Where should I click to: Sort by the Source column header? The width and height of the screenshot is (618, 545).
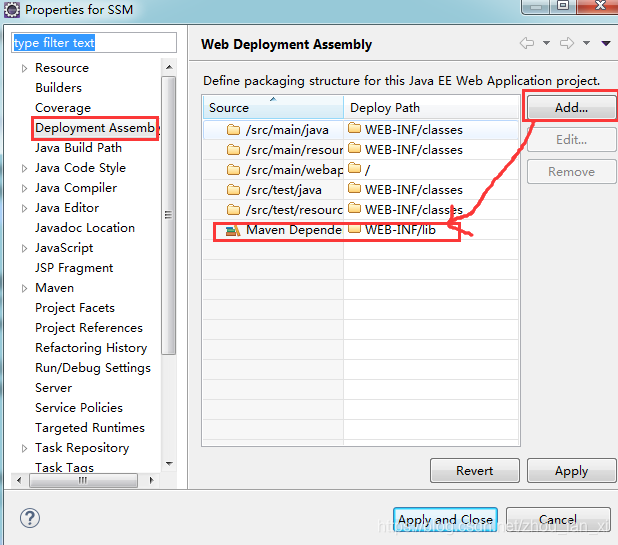[273, 108]
